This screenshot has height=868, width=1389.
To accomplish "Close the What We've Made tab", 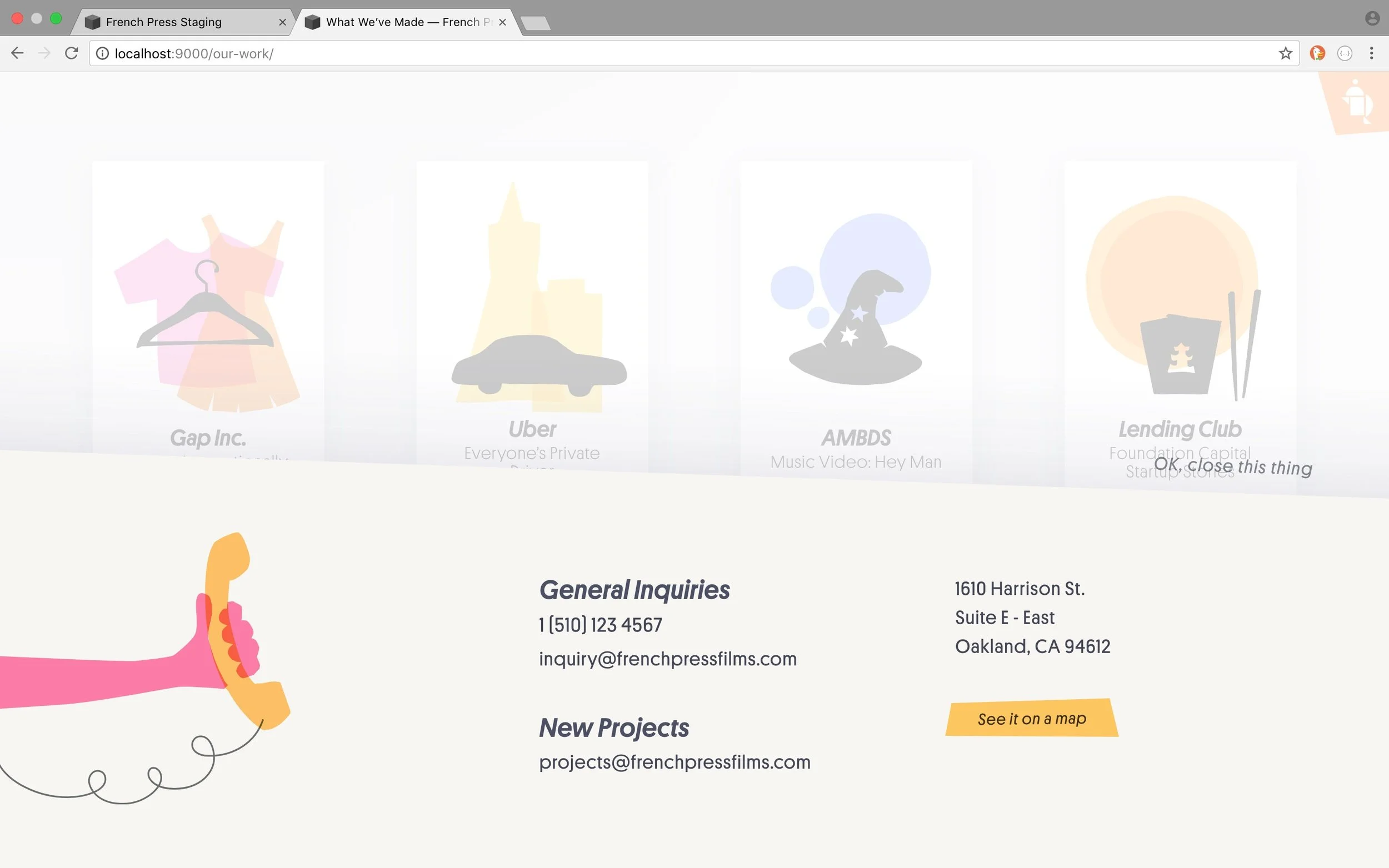I will point(502,22).
